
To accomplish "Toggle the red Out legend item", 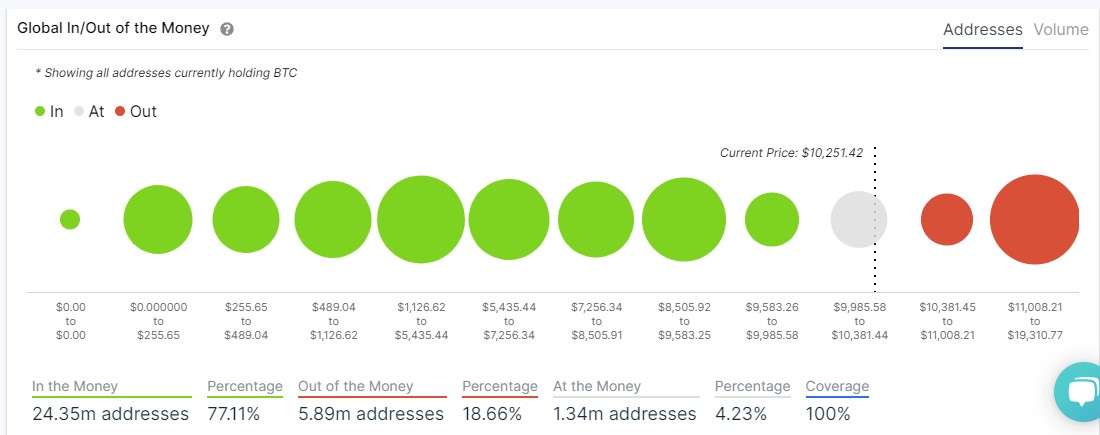I will [135, 112].
